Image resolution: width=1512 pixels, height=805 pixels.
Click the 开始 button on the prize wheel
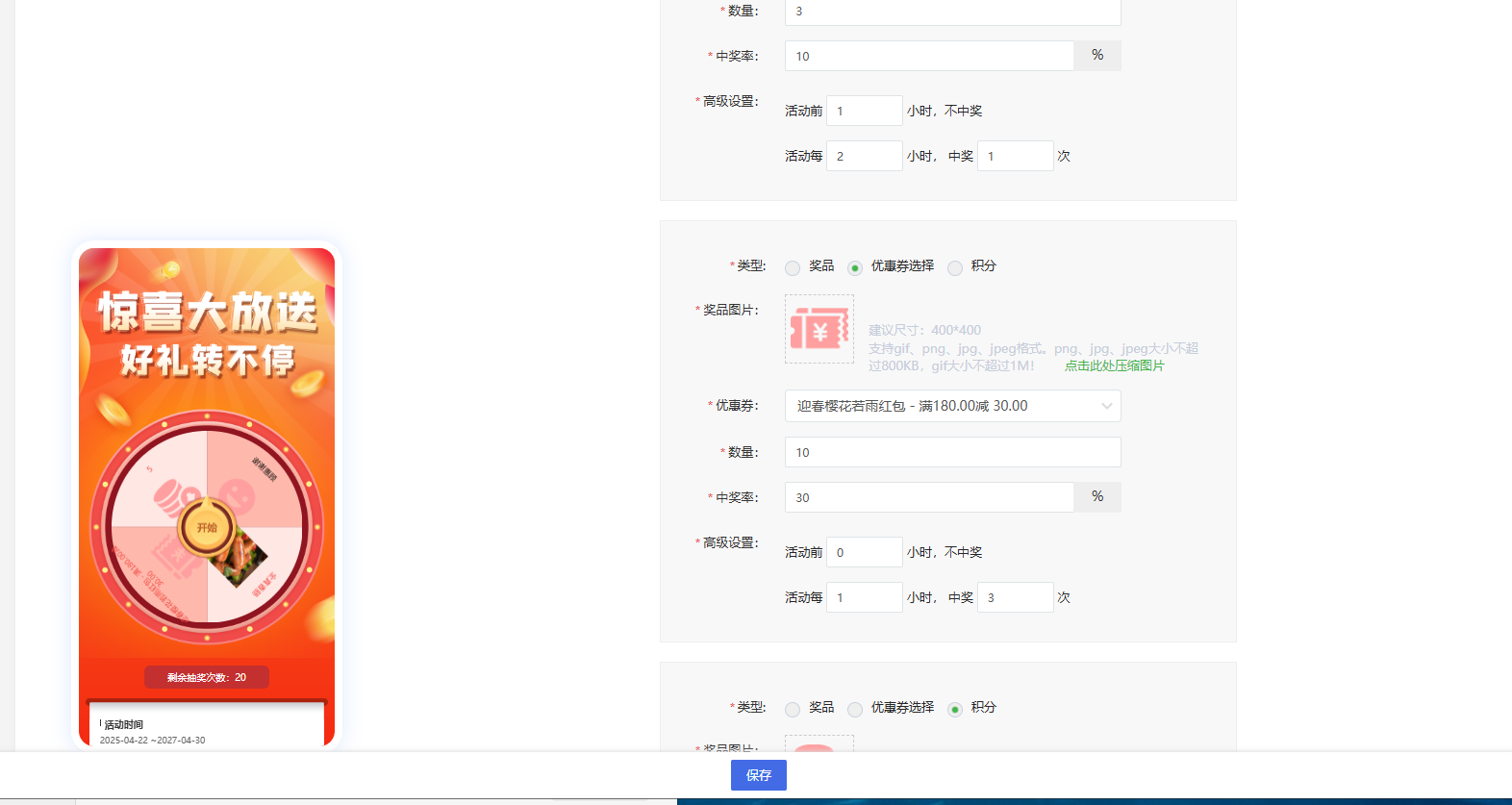point(207,527)
